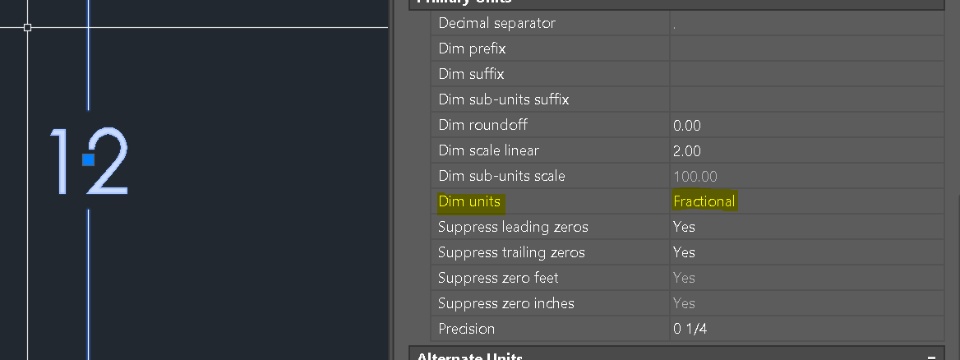Open the Precision 0 1/4 dropdown

click(x=806, y=329)
